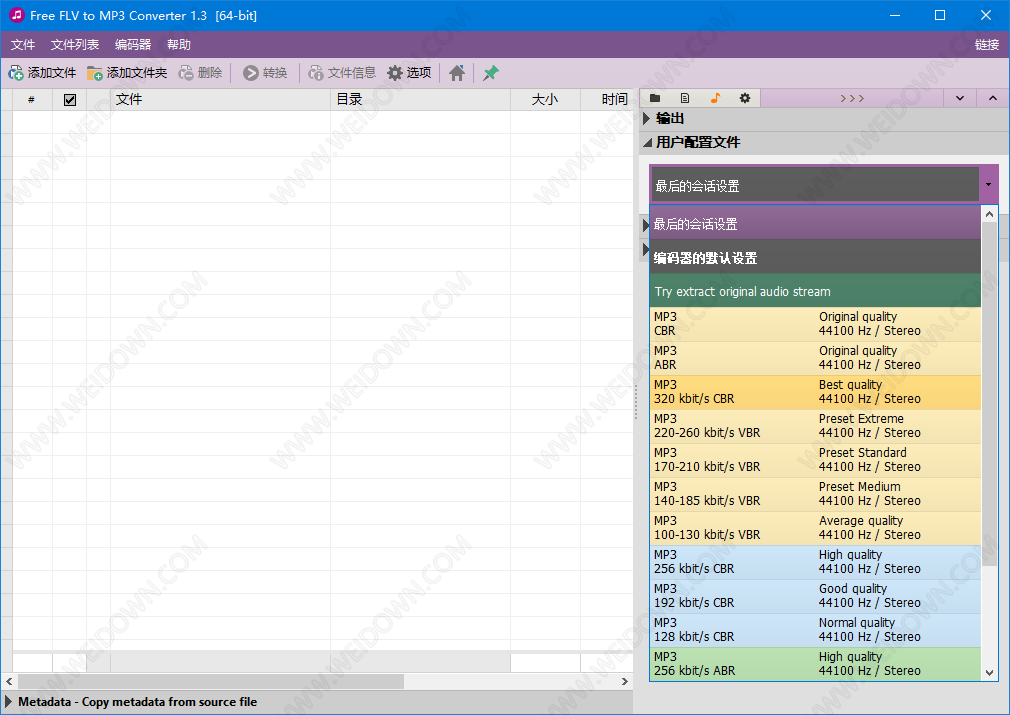Choose MP3 256 kbit/s ABR High quality
The width and height of the screenshot is (1010, 715).
[815, 664]
